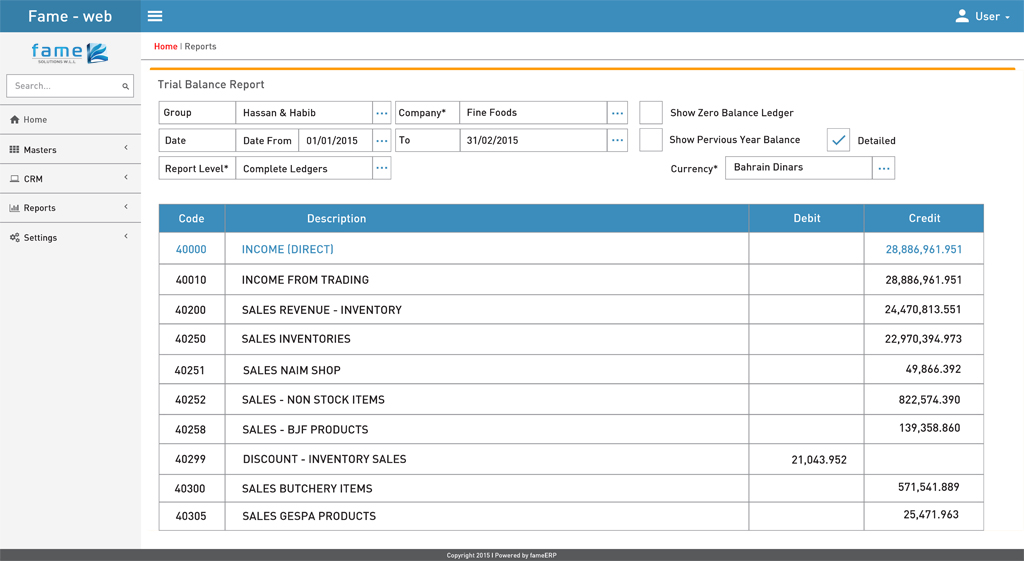The height and width of the screenshot is (561, 1024).
Task: Click the Masters grid icon
Action: 14,150
